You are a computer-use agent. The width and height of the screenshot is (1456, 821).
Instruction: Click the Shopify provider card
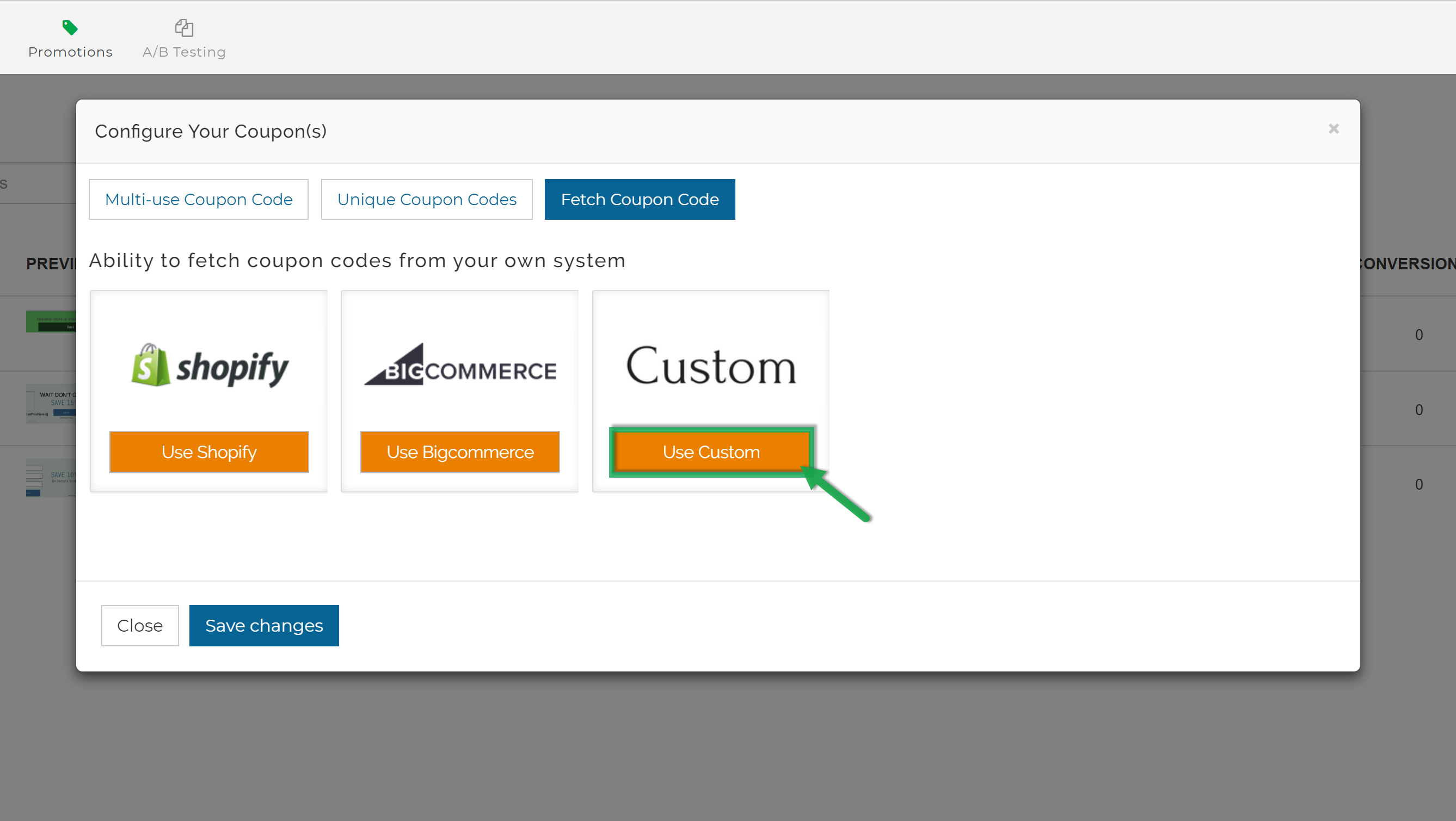coord(208,391)
